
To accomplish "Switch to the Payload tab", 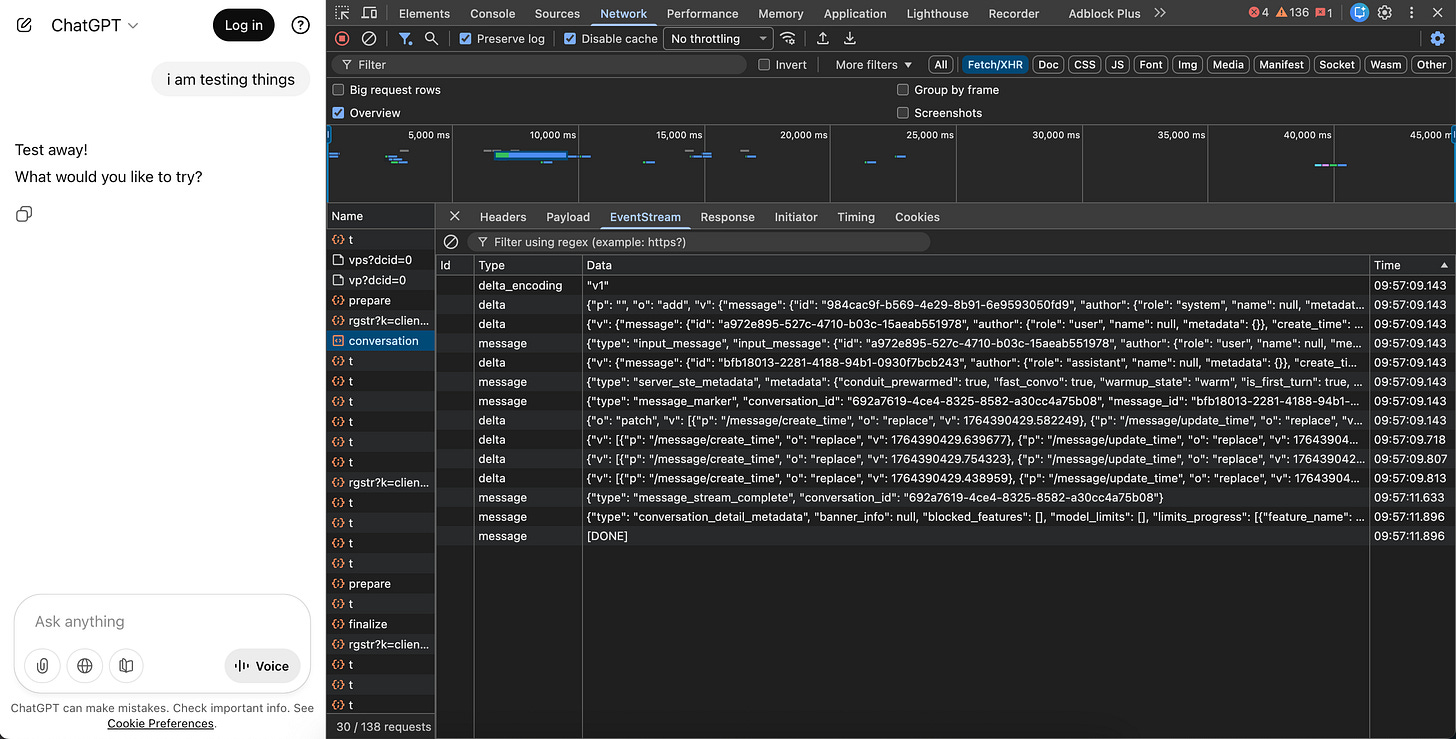I will point(567,217).
